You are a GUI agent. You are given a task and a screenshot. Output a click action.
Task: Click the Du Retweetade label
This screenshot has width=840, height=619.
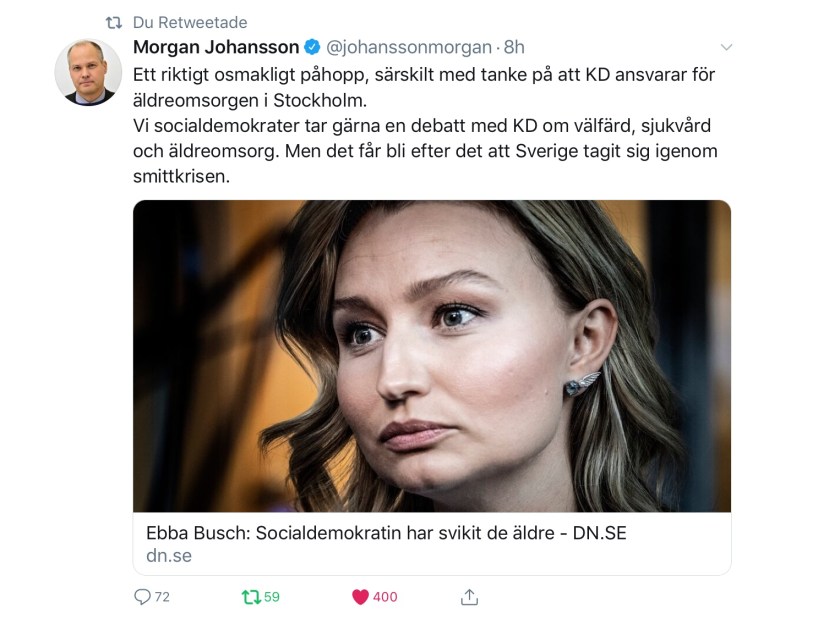click(190, 23)
